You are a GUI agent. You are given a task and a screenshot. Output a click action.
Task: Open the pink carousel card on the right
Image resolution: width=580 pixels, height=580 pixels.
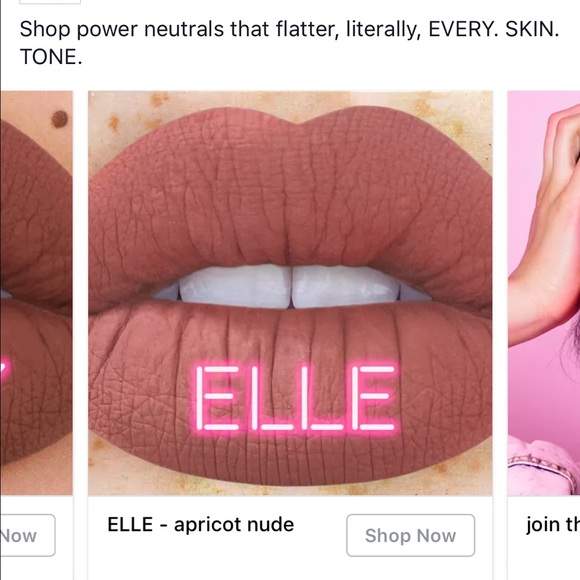click(x=544, y=292)
